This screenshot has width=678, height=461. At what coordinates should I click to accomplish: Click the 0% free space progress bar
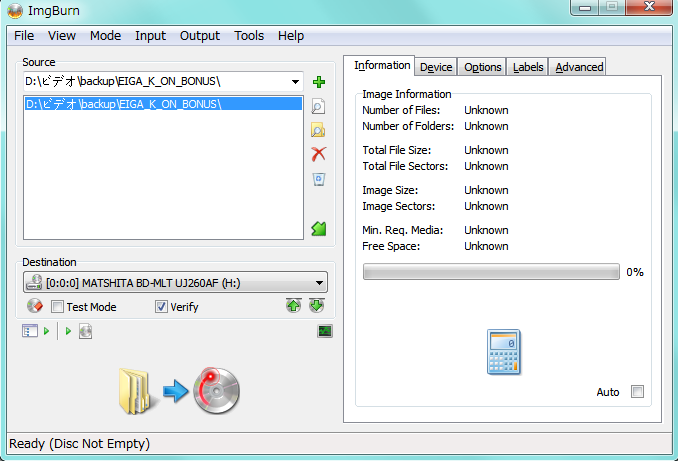[x=491, y=272]
